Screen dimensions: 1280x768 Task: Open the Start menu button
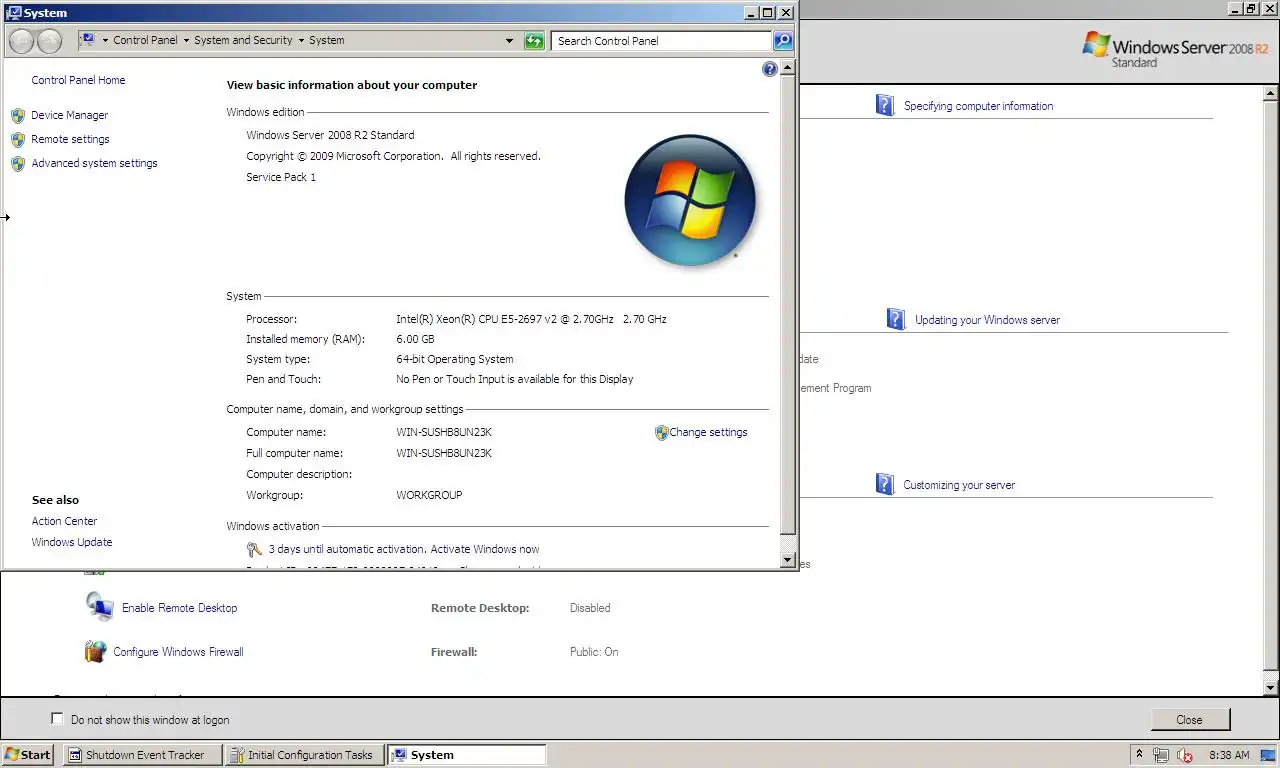click(x=28, y=755)
